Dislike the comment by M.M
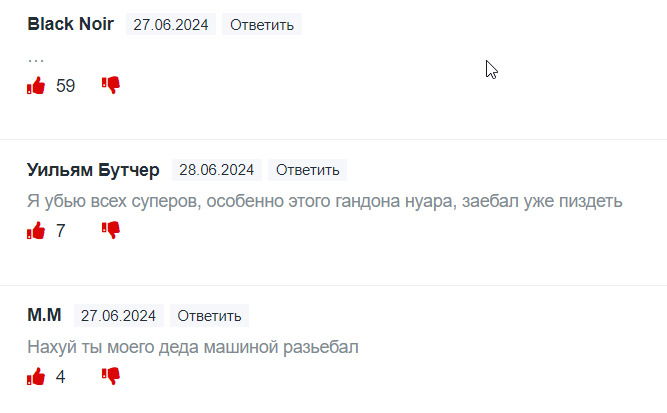 (x=111, y=377)
